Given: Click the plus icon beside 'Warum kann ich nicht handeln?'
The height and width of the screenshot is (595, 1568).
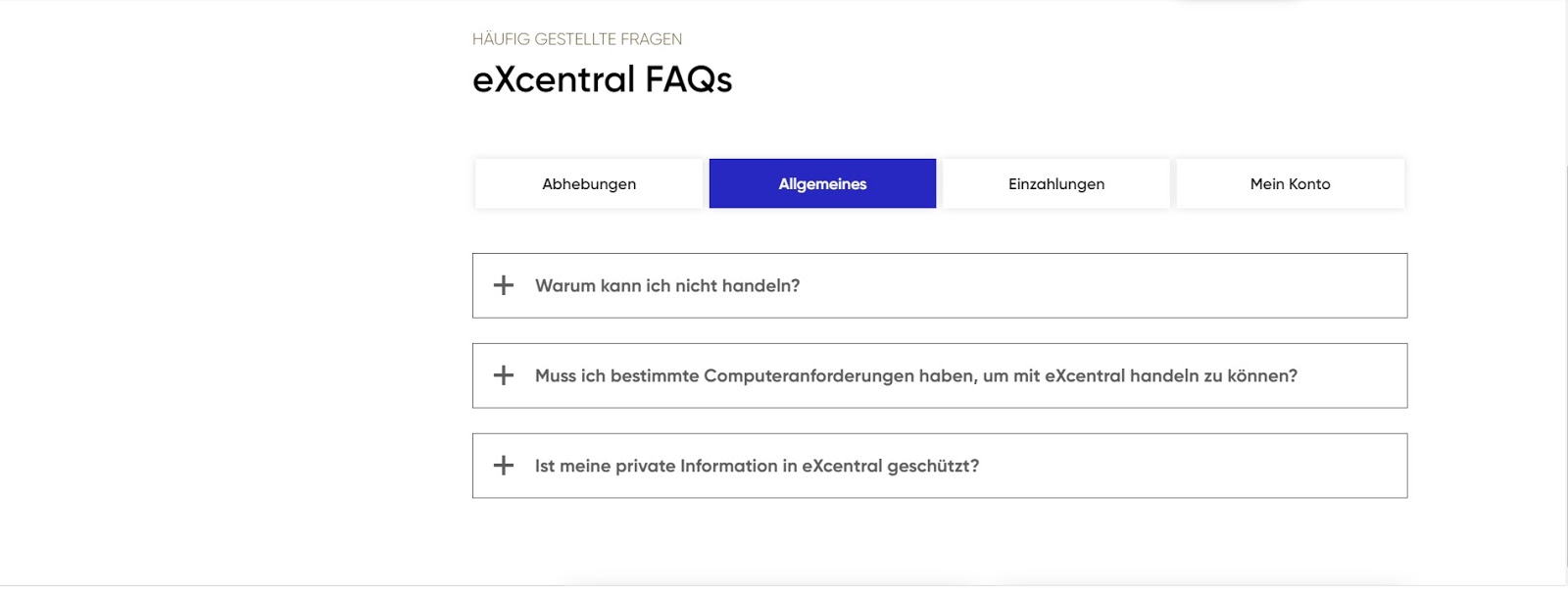Looking at the screenshot, I should pos(504,285).
